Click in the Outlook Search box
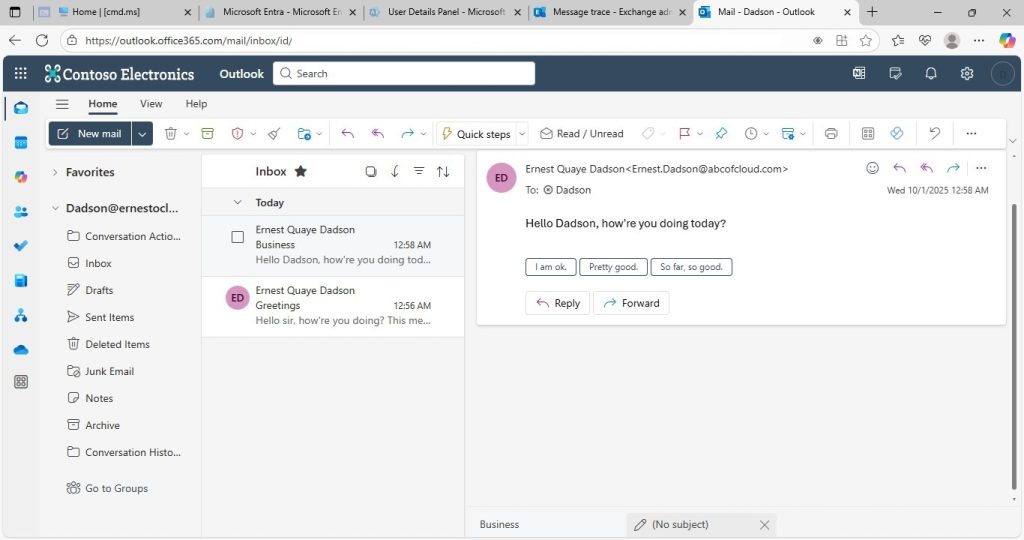 click(x=404, y=74)
